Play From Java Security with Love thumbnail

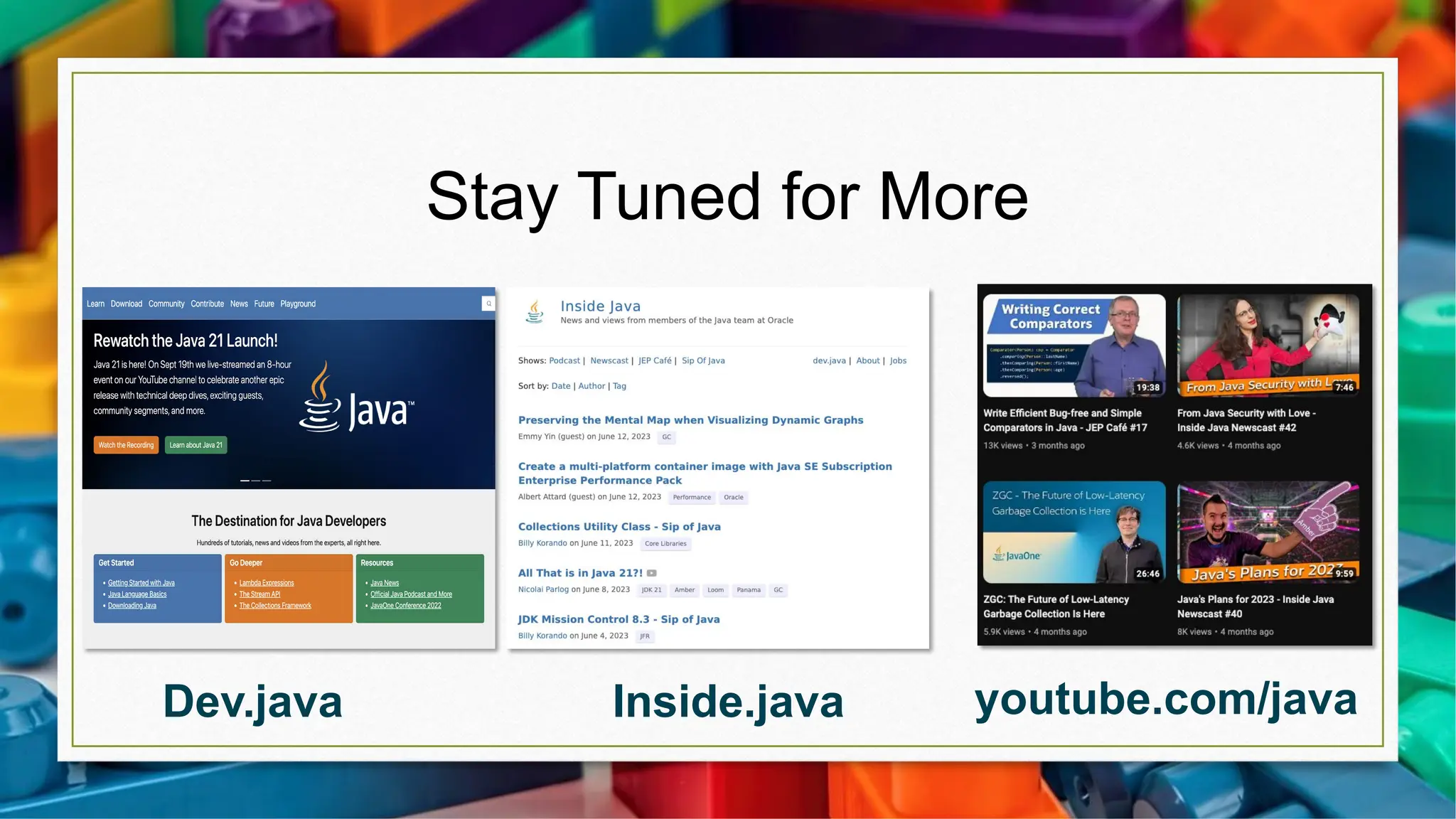(1268, 346)
